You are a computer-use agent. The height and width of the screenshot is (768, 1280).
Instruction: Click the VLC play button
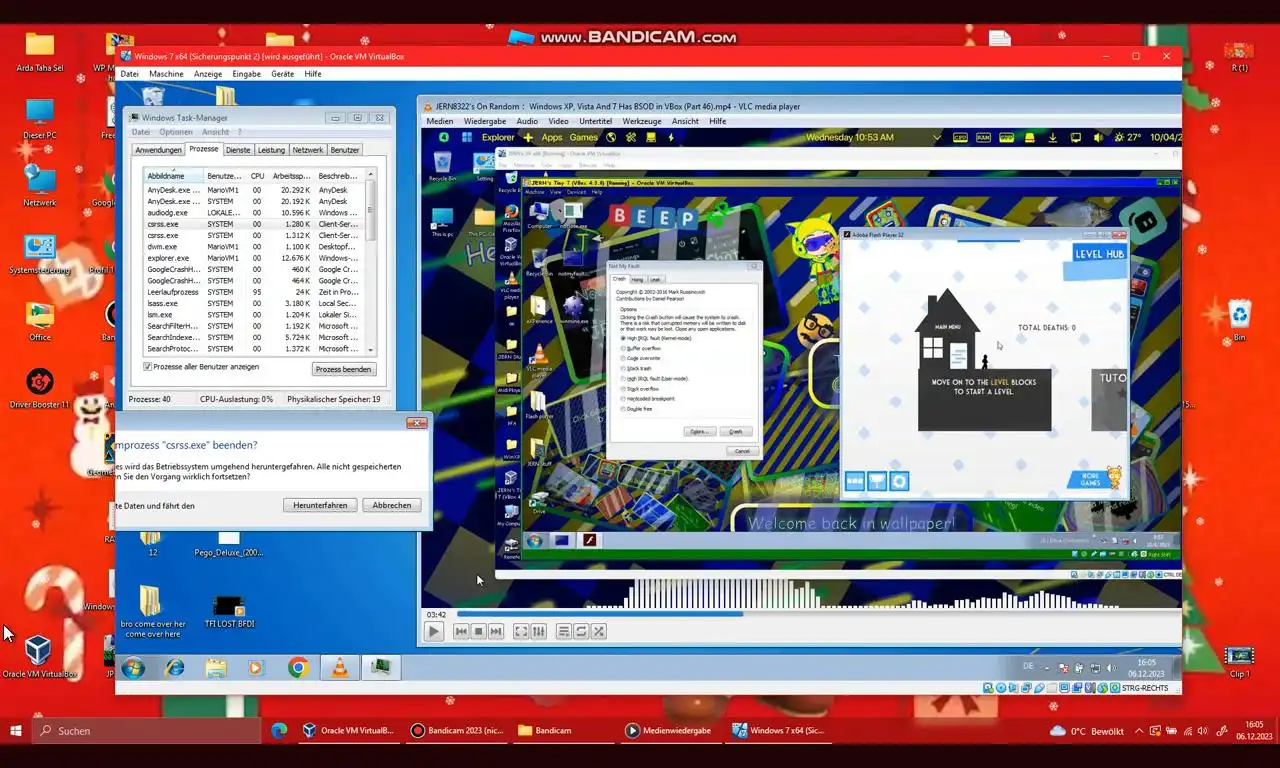pos(434,631)
